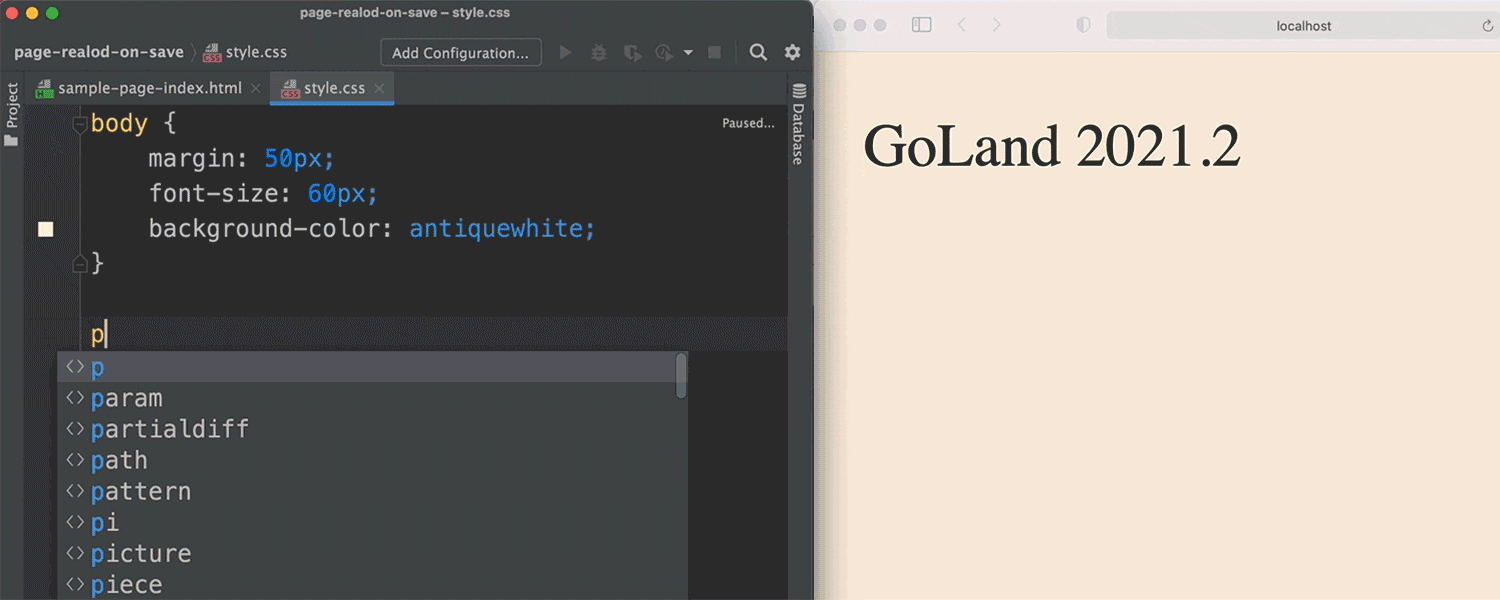
Task: Click the Stop square icon
Action: coord(714,53)
